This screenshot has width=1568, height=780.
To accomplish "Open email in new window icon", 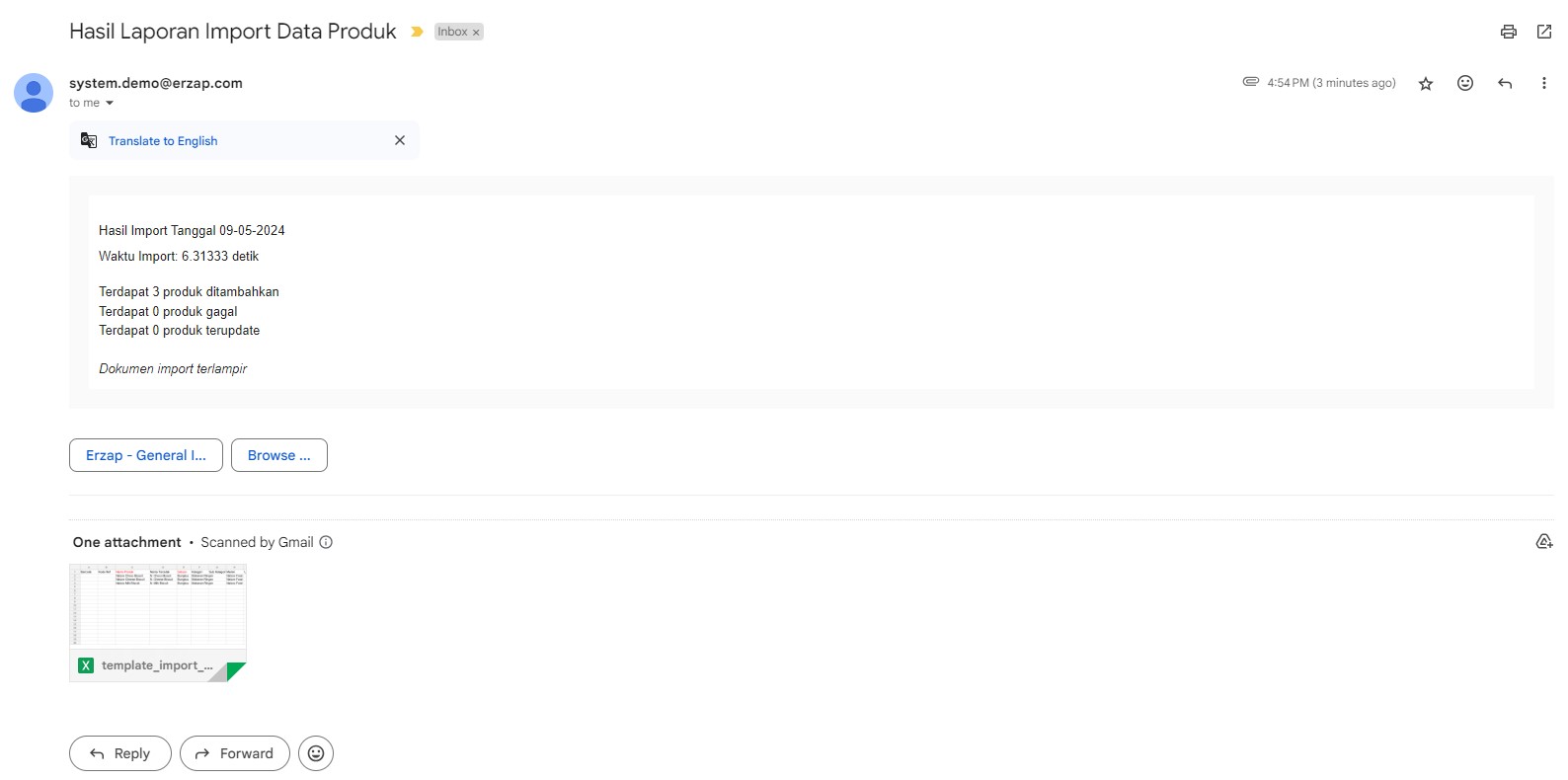I will tap(1544, 32).
